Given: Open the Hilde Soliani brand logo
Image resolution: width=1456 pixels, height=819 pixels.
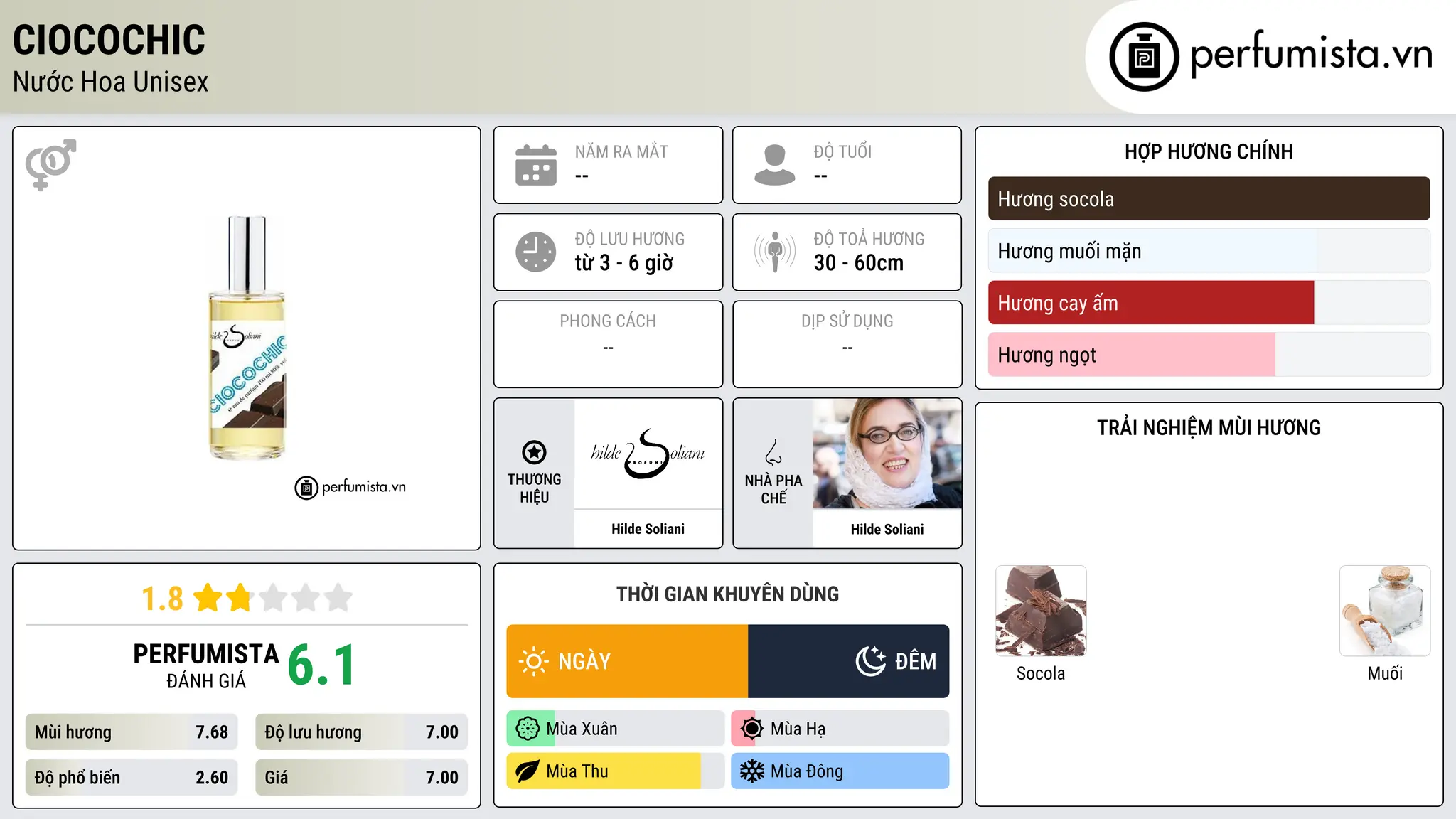Looking at the screenshot, I should 648,454.
